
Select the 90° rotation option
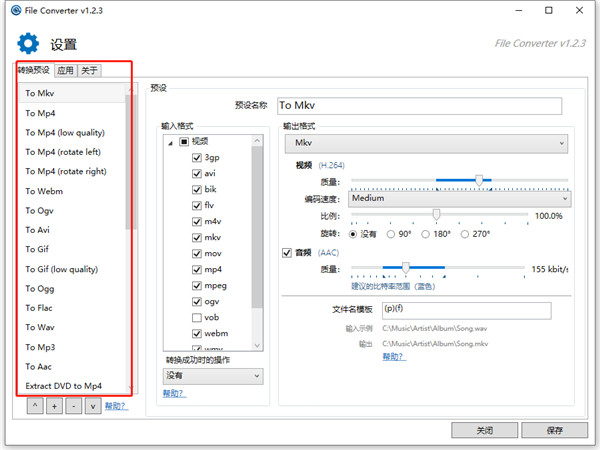(x=391, y=234)
